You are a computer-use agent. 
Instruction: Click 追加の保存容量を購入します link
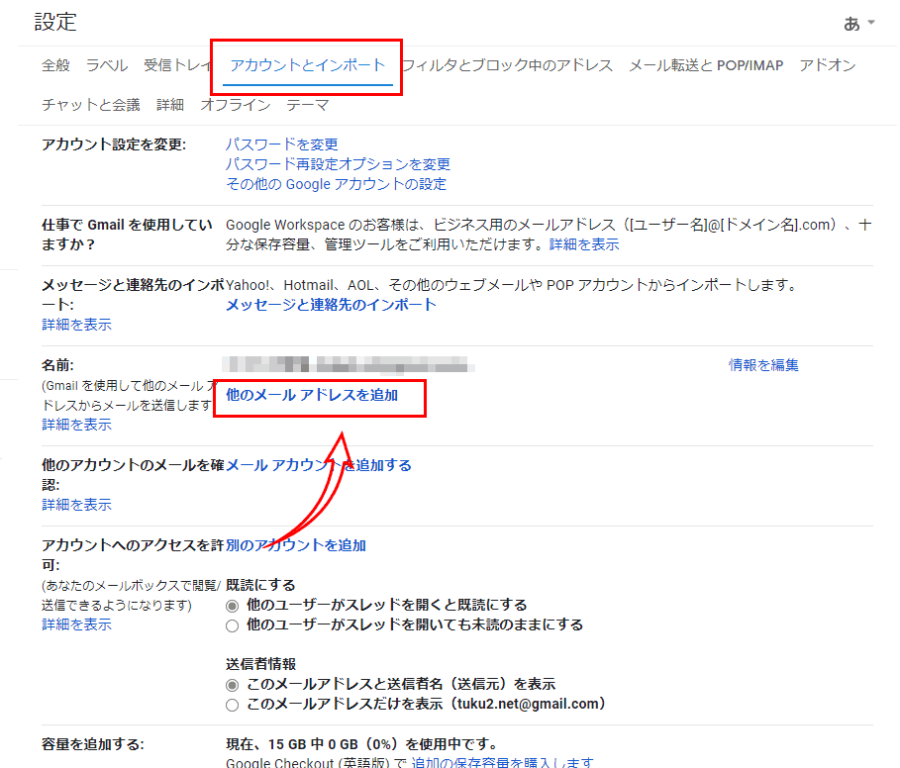click(502, 763)
